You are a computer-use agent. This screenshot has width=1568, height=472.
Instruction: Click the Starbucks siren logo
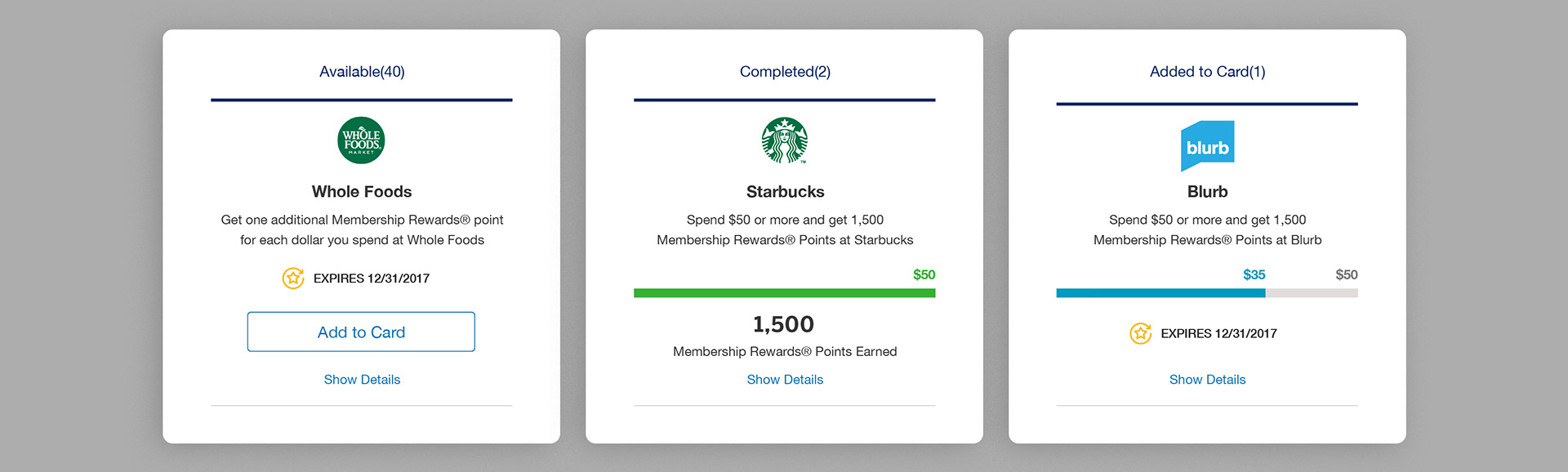(x=785, y=140)
